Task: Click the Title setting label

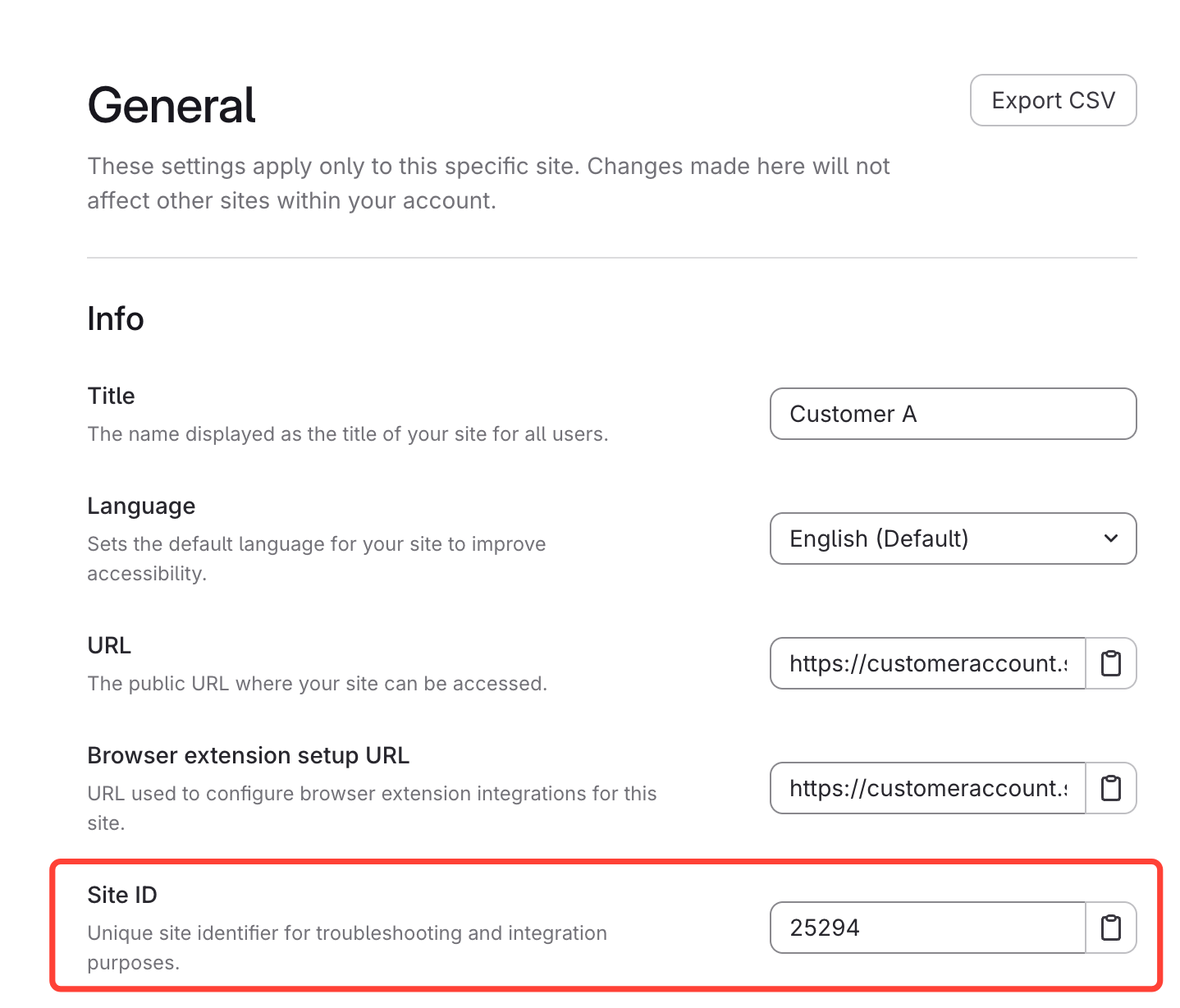Action: point(111,396)
